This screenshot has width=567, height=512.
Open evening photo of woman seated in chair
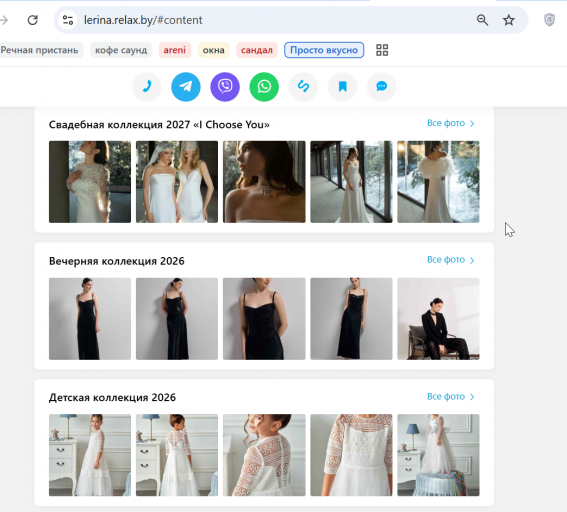coord(438,319)
